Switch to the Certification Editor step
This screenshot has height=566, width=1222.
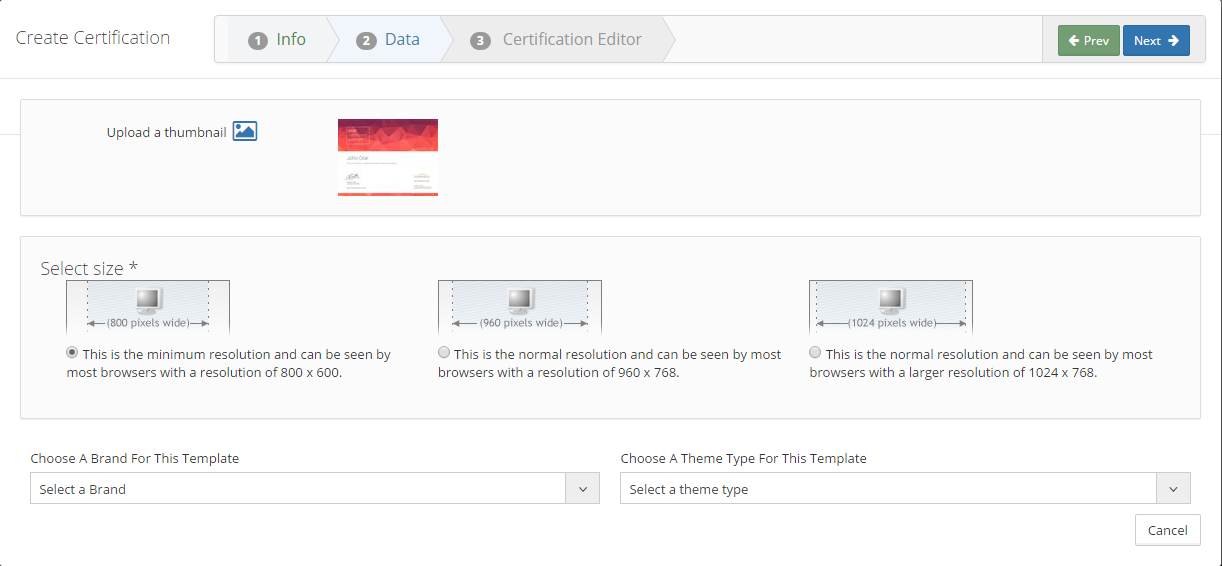[x=572, y=40]
